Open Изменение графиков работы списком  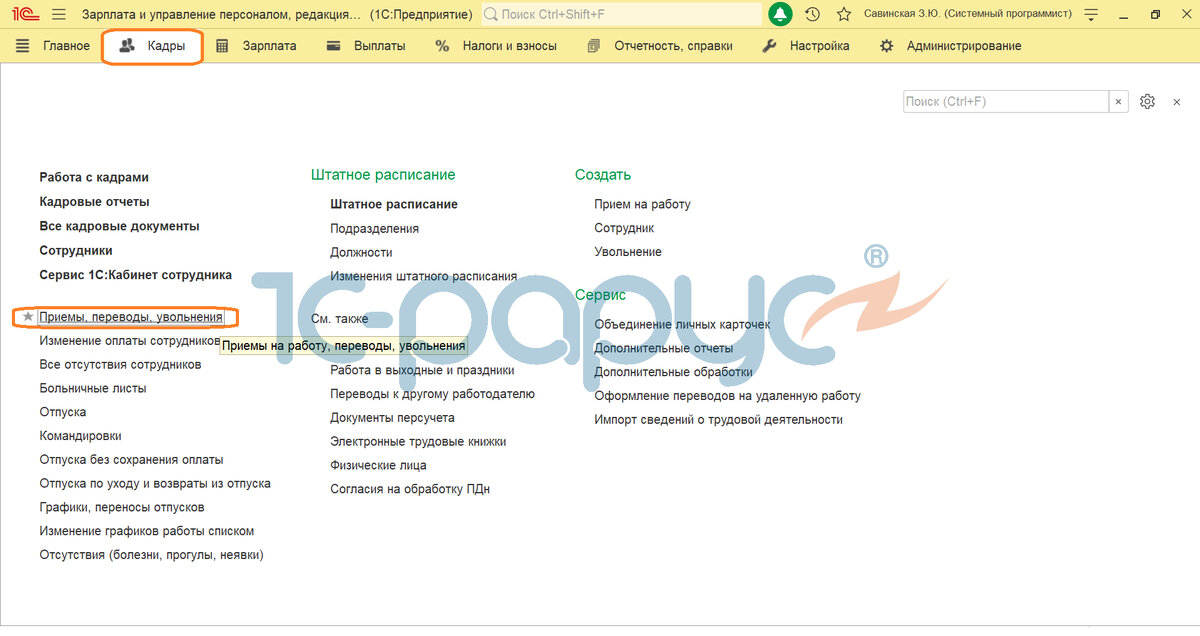147,531
